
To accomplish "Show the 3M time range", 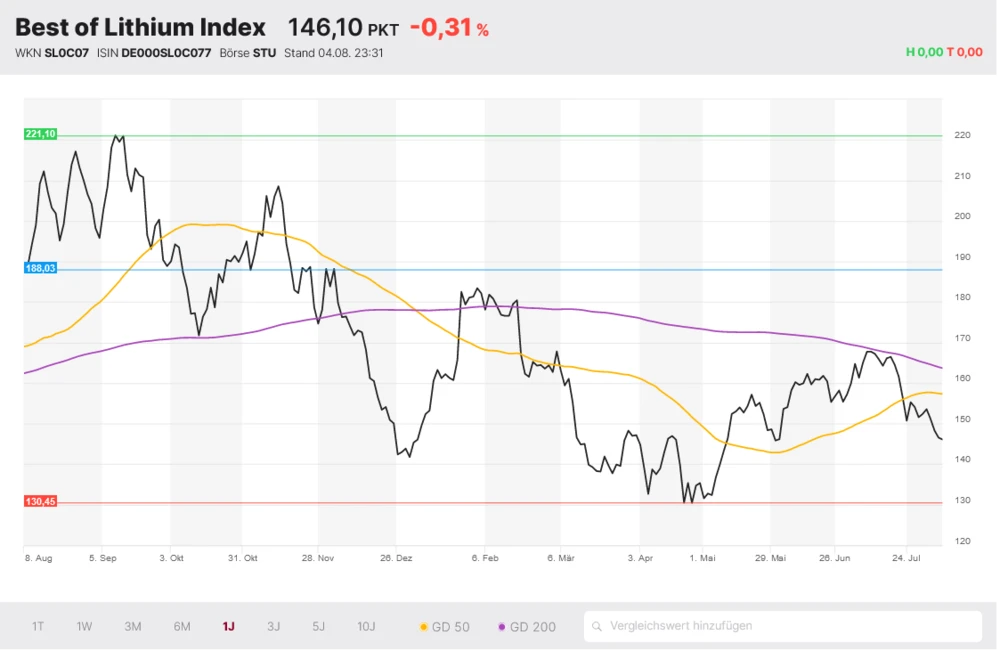I will tap(133, 627).
